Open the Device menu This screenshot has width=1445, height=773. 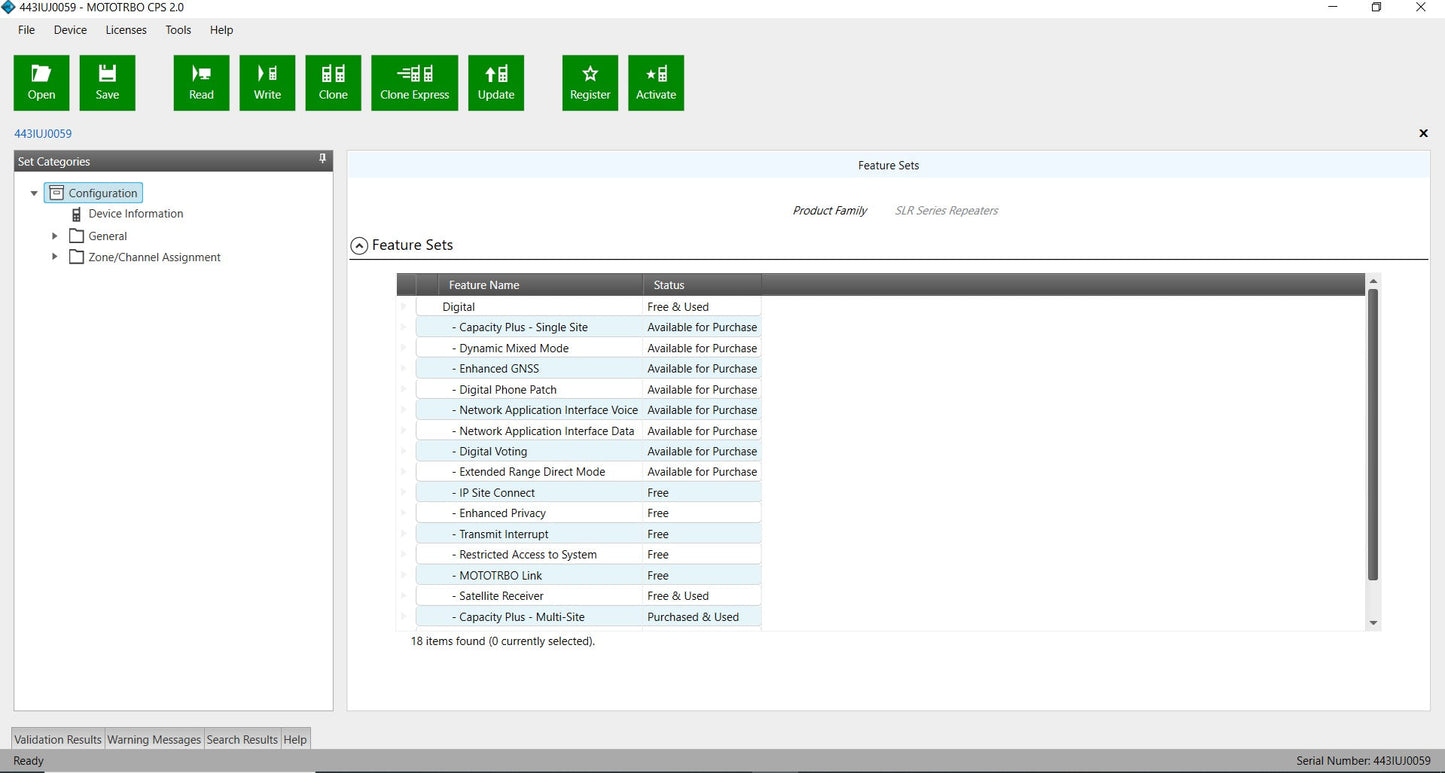(x=70, y=30)
